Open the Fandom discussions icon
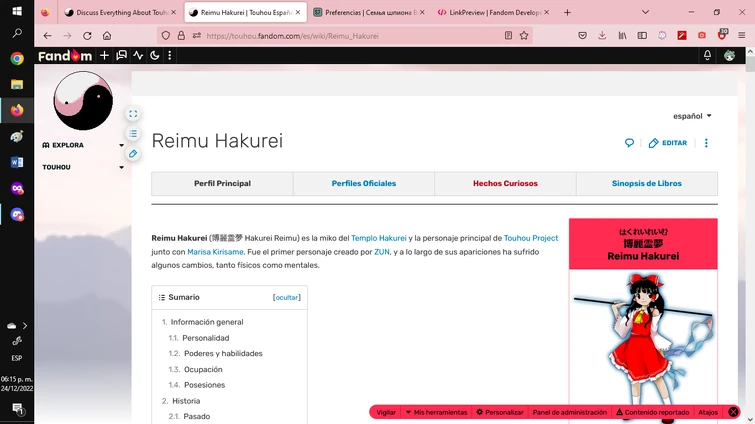Viewport: 755px width, 424px height. point(121,56)
